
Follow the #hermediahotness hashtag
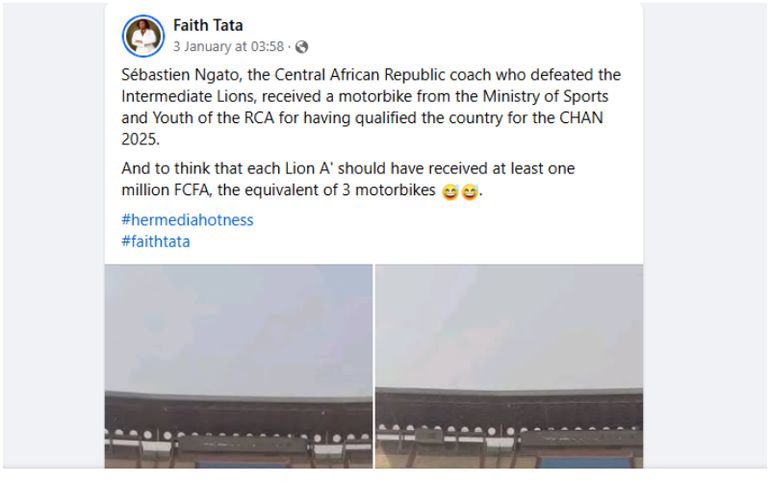187,220
